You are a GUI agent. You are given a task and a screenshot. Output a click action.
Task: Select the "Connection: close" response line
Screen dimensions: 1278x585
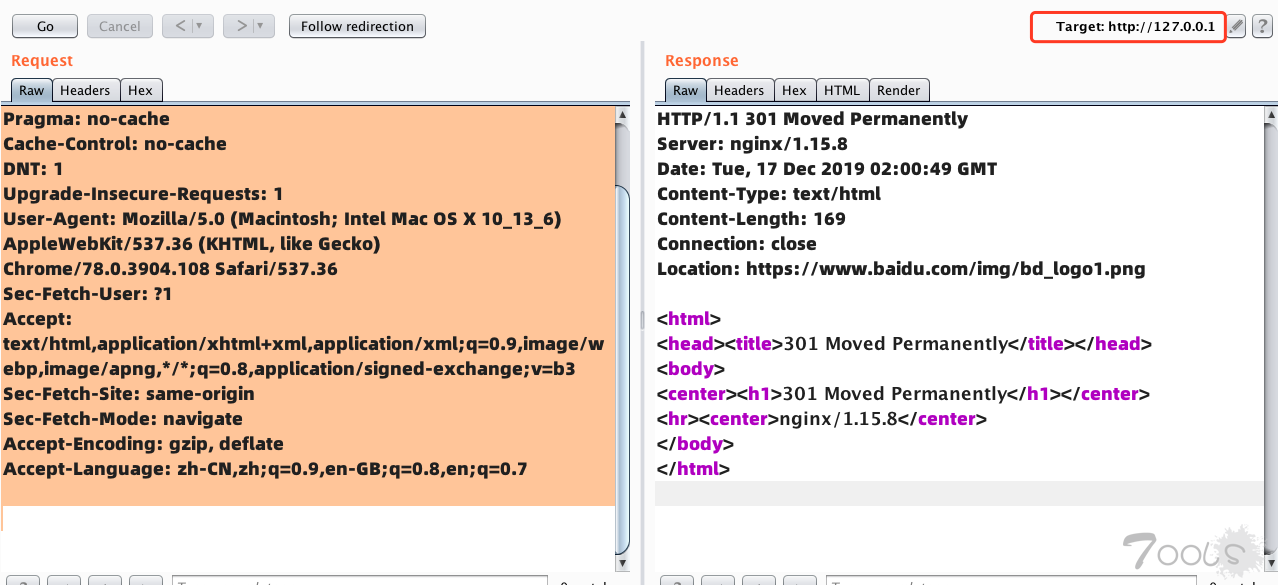pyautogui.click(x=737, y=244)
